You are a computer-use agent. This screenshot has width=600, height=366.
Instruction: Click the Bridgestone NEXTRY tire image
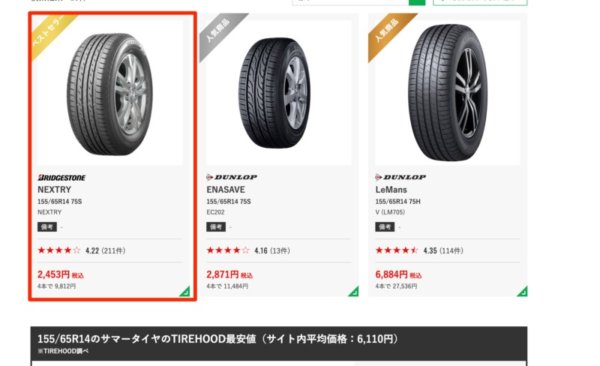click(110, 93)
